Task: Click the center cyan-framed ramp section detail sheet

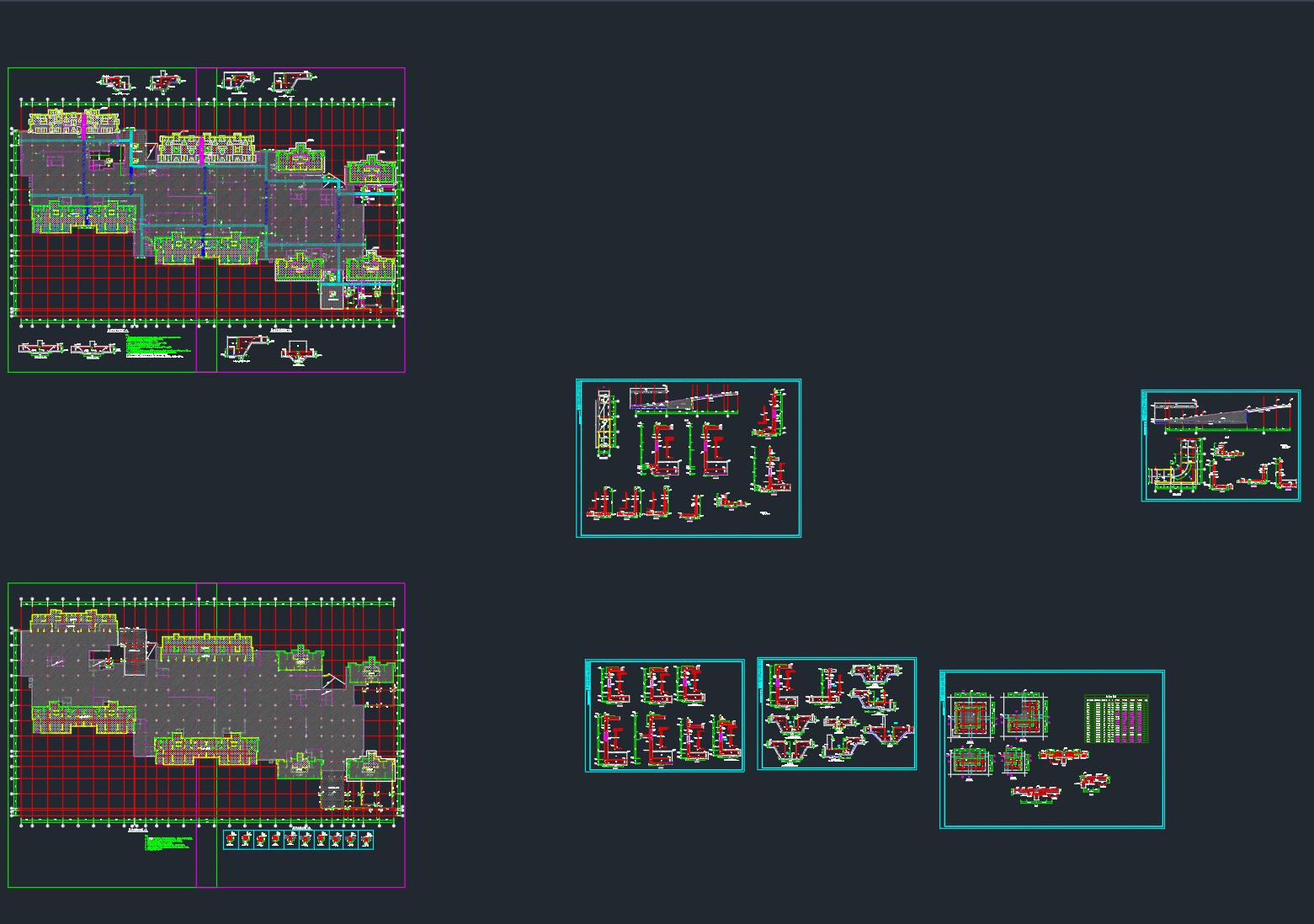Action: pos(689,458)
